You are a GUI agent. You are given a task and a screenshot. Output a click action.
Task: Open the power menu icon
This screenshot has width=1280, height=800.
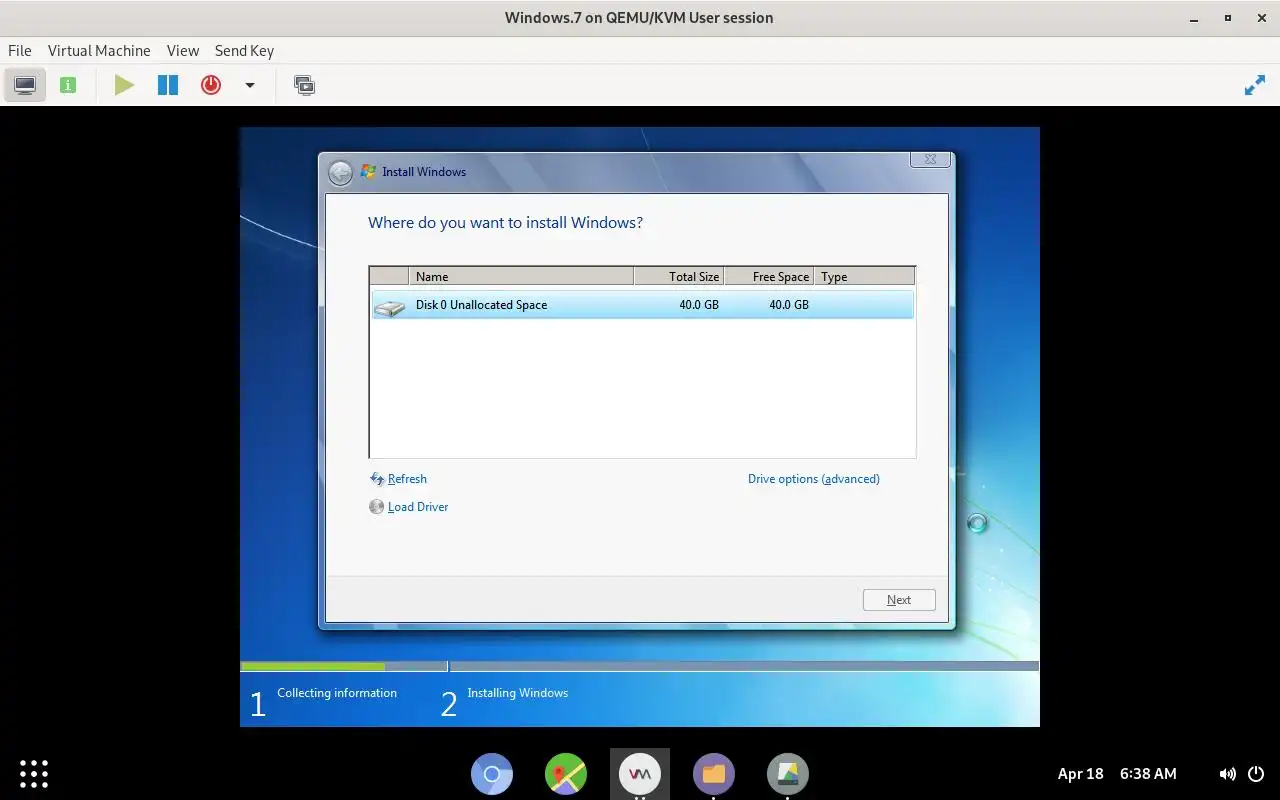1257,773
